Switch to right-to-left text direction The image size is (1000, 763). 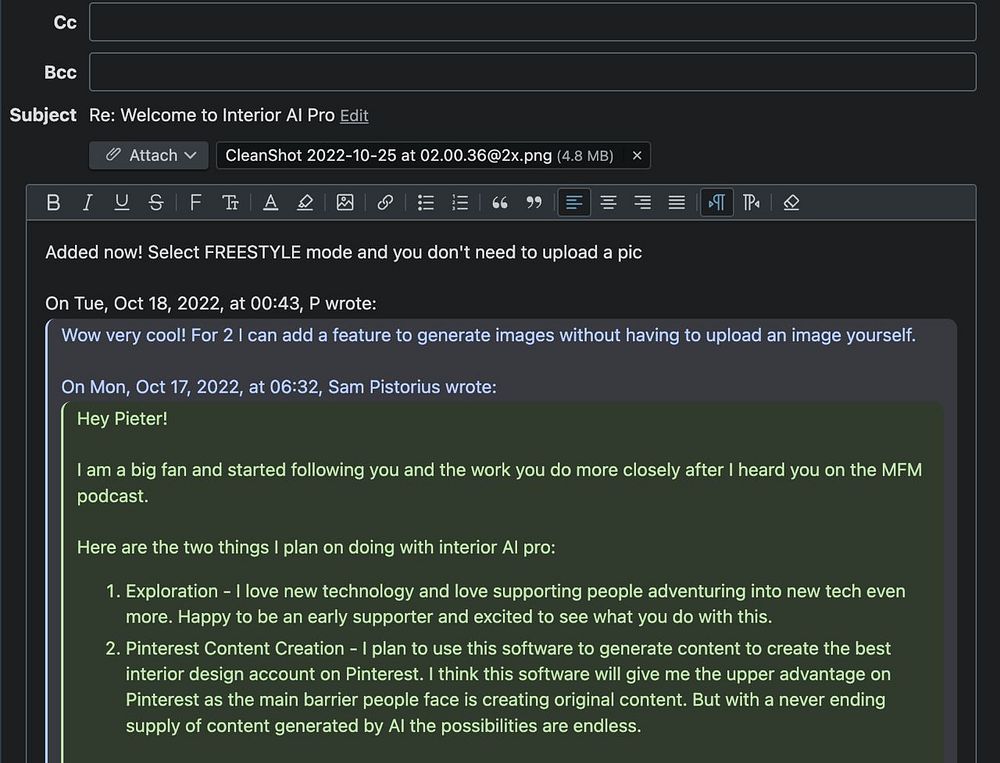click(x=752, y=203)
